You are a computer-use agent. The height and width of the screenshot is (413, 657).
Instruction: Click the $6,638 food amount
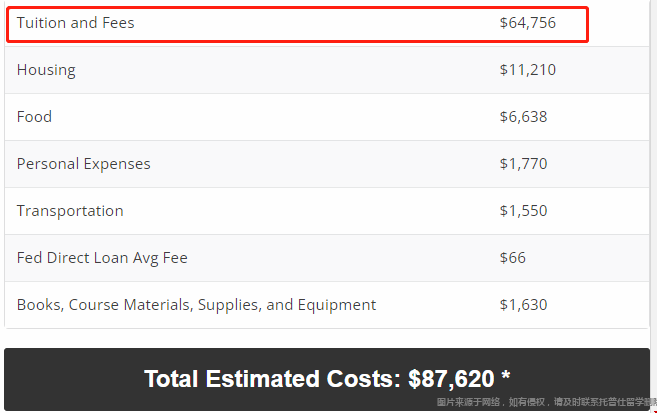[x=523, y=116]
